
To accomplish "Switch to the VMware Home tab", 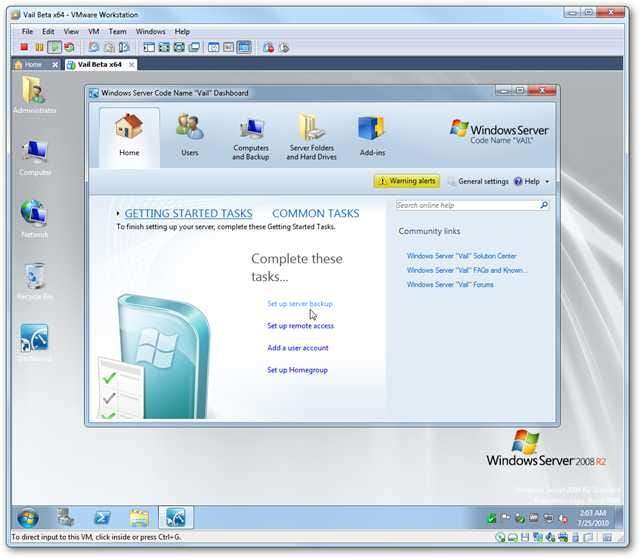I will click(x=28, y=64).
